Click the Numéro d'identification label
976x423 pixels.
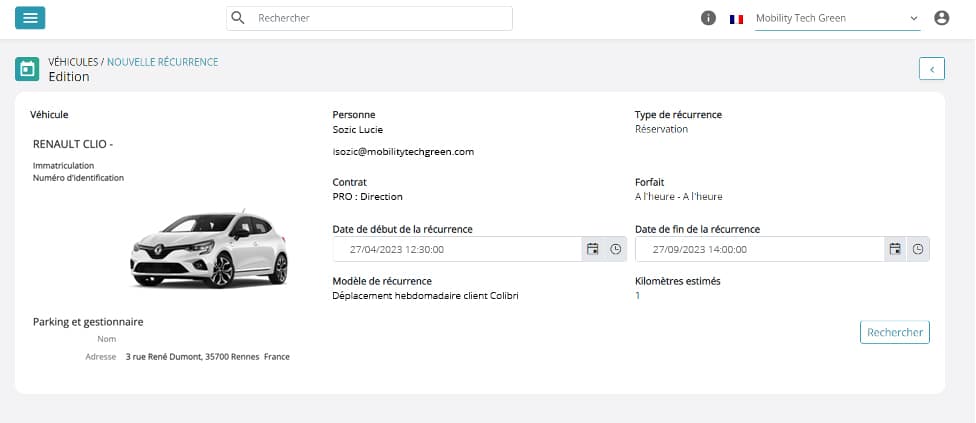tap(78, 178)
